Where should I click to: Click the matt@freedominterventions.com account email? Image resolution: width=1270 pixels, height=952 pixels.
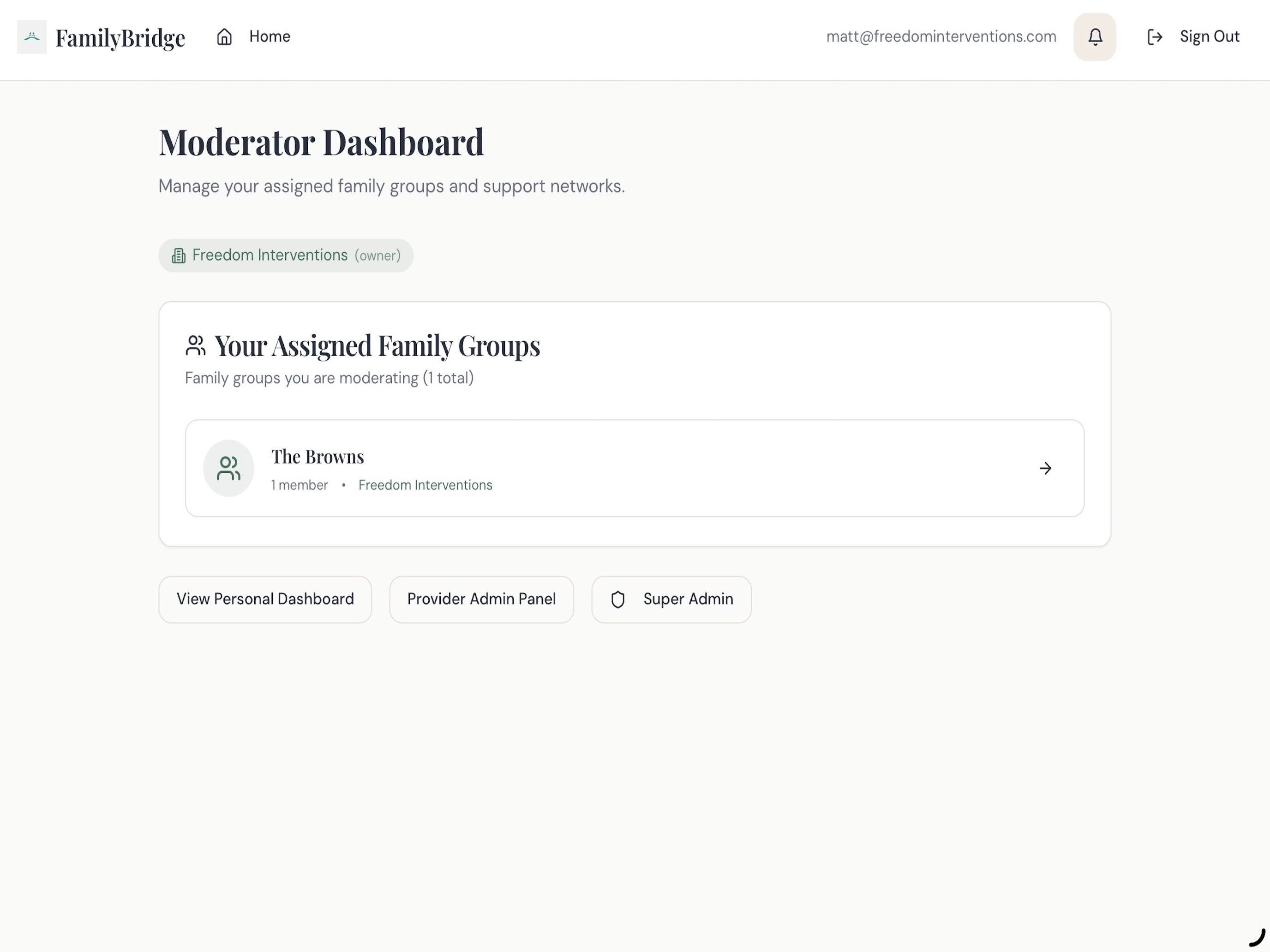[x=941, y=37]
